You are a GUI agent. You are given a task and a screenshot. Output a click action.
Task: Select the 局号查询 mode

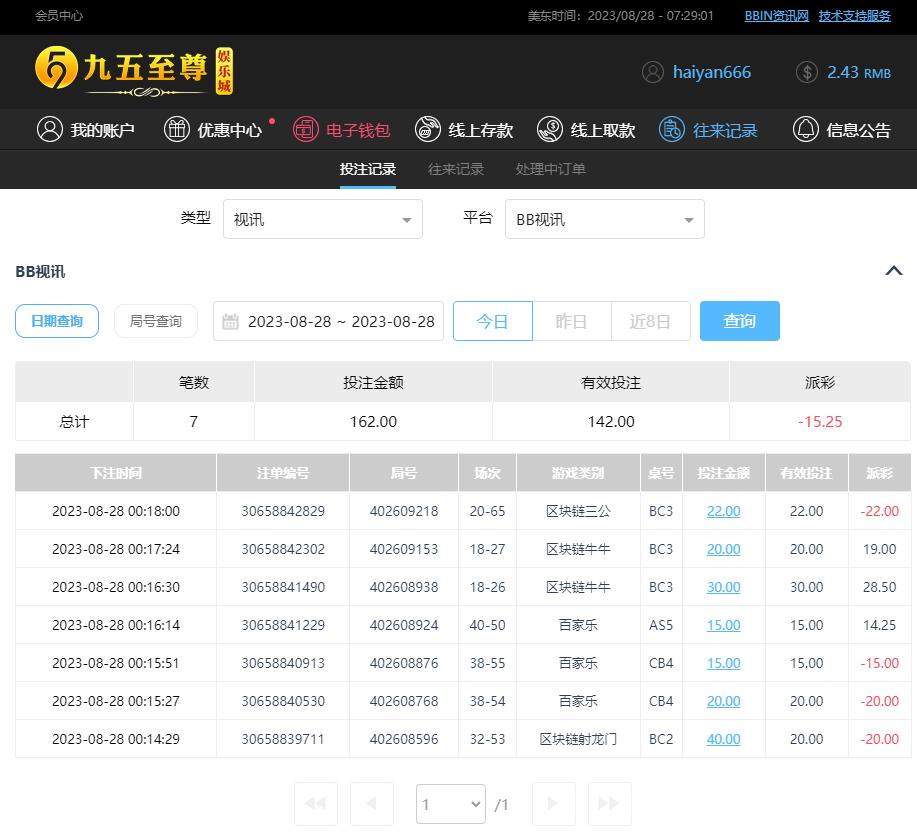click(x=156, y=321)
